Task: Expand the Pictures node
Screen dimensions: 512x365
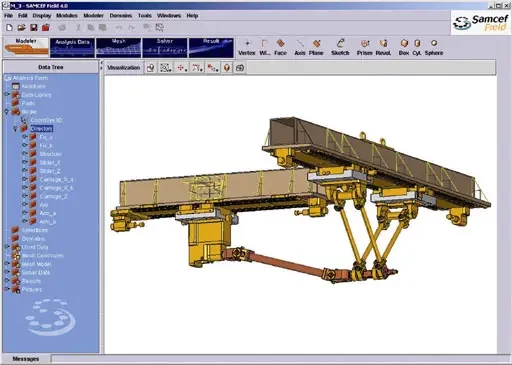Action: coord(7,289)
